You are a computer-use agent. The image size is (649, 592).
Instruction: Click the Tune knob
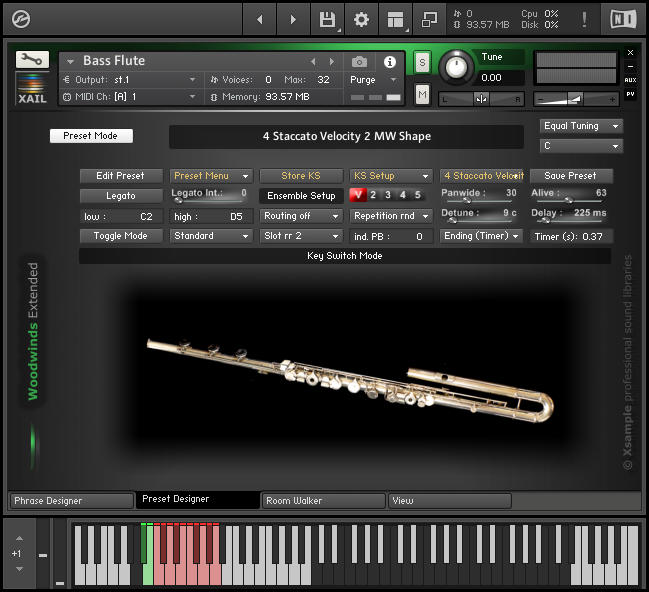(456, 67)
